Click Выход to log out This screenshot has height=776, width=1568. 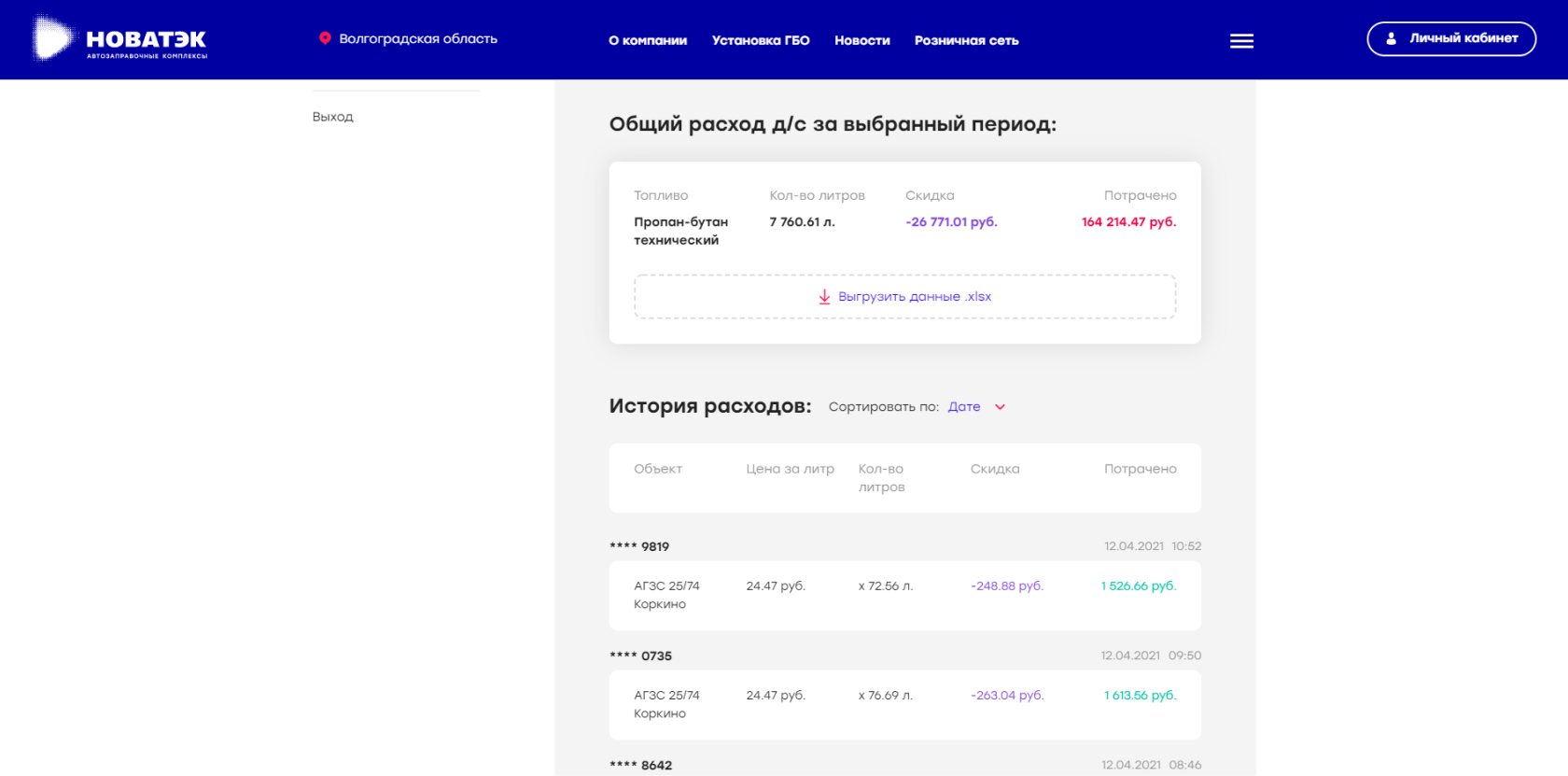[x=332, y=117]
